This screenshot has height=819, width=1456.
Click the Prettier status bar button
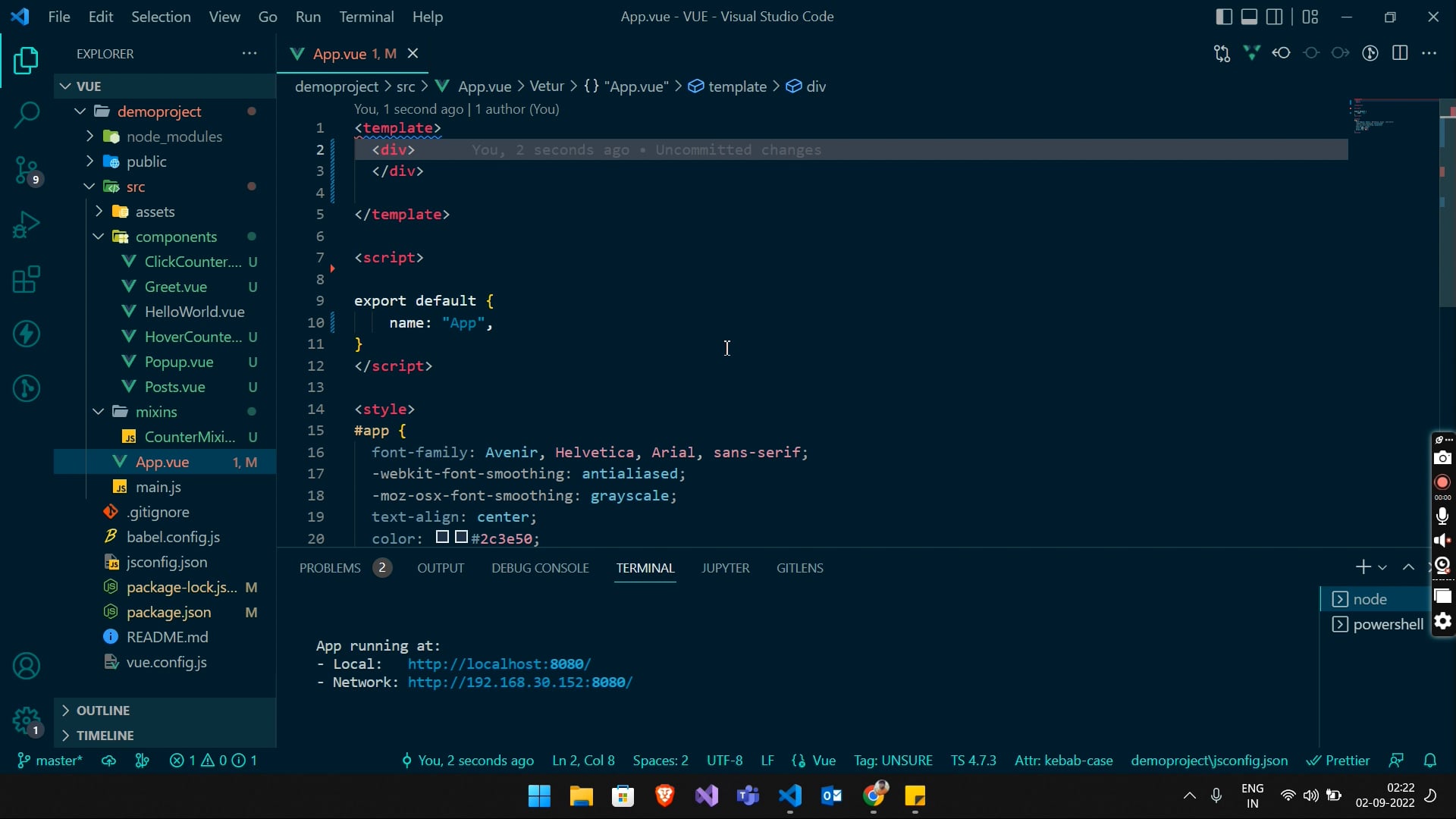click(1338, 761)
